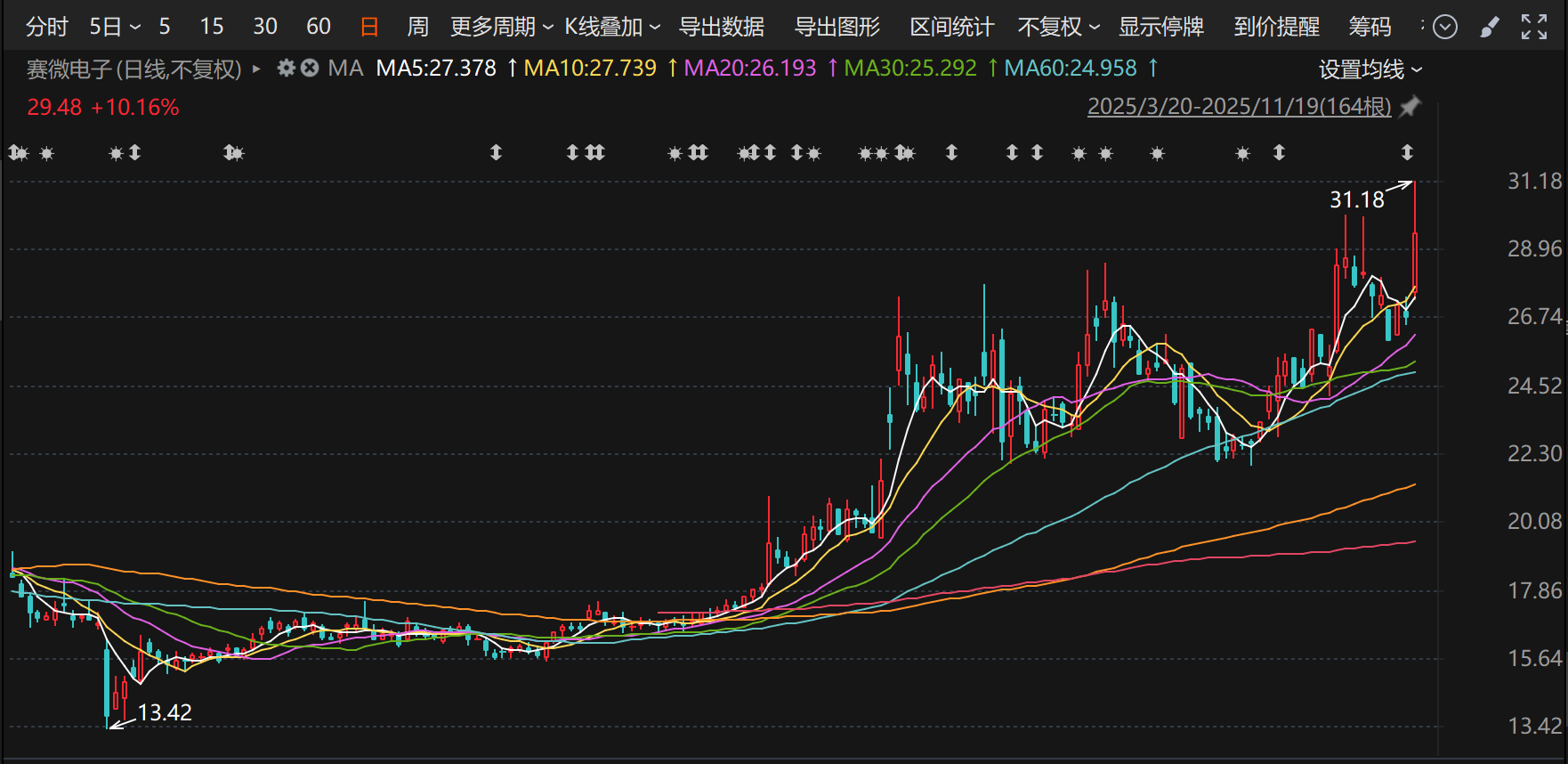Click the last event marker above the 31.18 candle
The image size is (1568, 764).
tap(1407, 153)
